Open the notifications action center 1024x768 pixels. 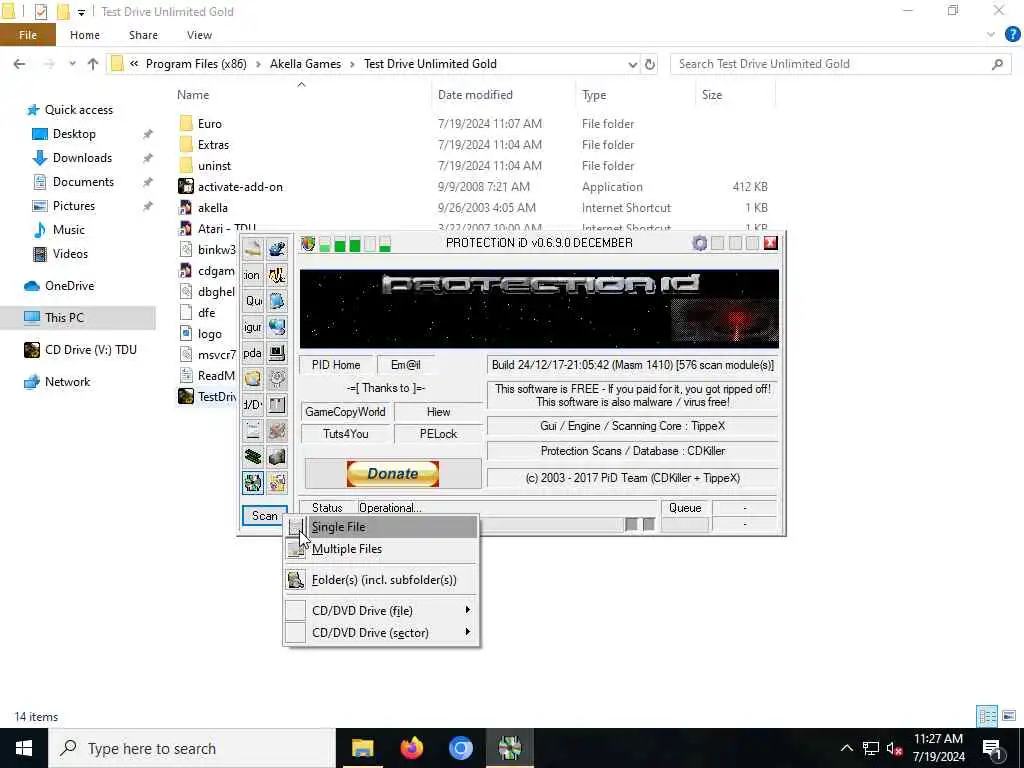(x=993, y=748)
